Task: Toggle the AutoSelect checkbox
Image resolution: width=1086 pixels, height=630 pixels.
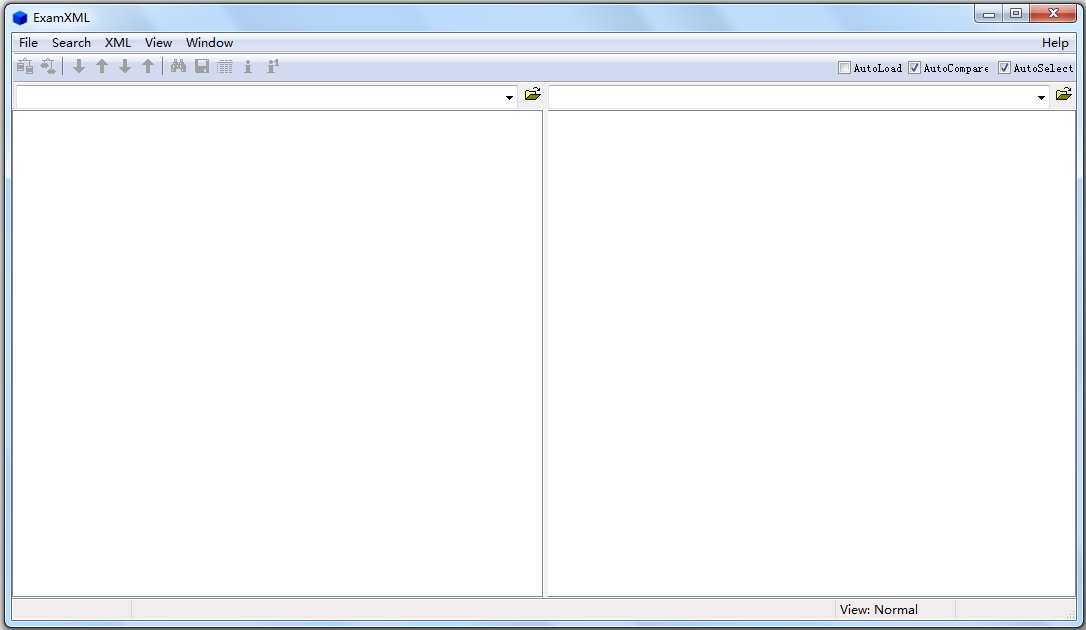Action: (x=1004, y=68)
